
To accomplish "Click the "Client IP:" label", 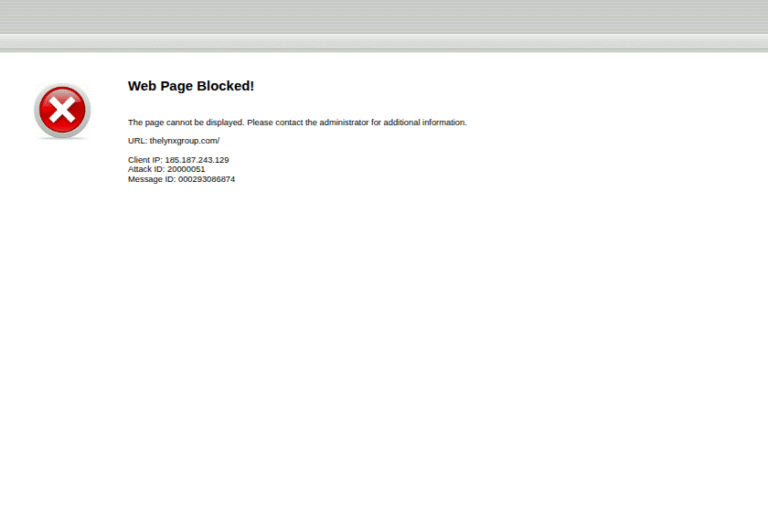I will [145, 160].
